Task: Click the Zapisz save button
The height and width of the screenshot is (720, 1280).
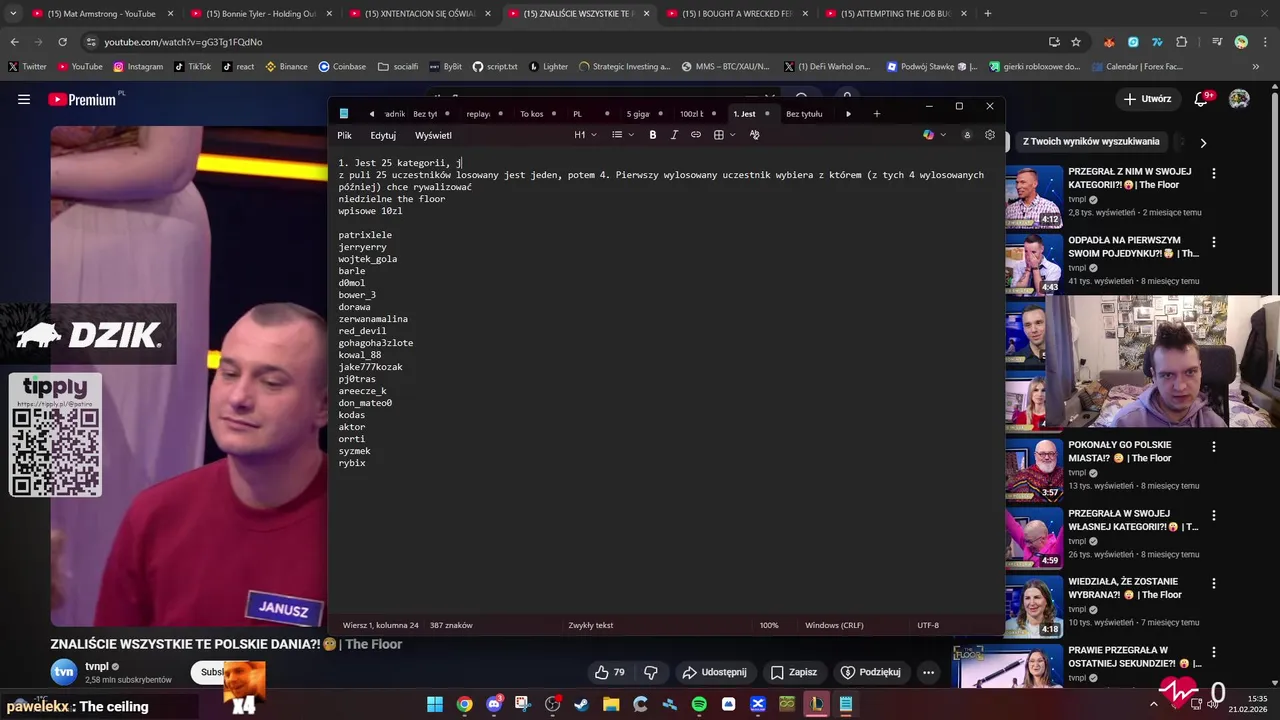Action: coord(794,672)
